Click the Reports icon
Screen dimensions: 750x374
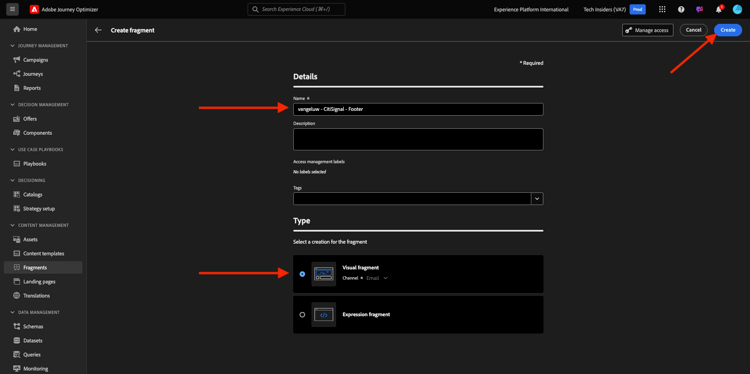click(x=17, y=88)
